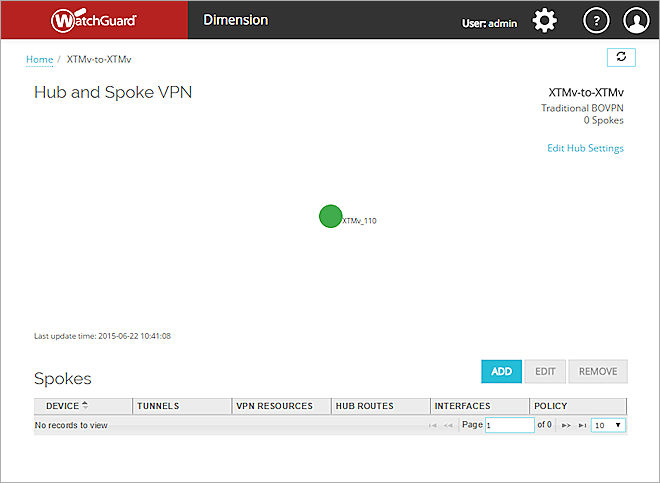Click the VPN RESOURCES column header
The width and height of the screenshot is (660, 483).
click(281, 406)
